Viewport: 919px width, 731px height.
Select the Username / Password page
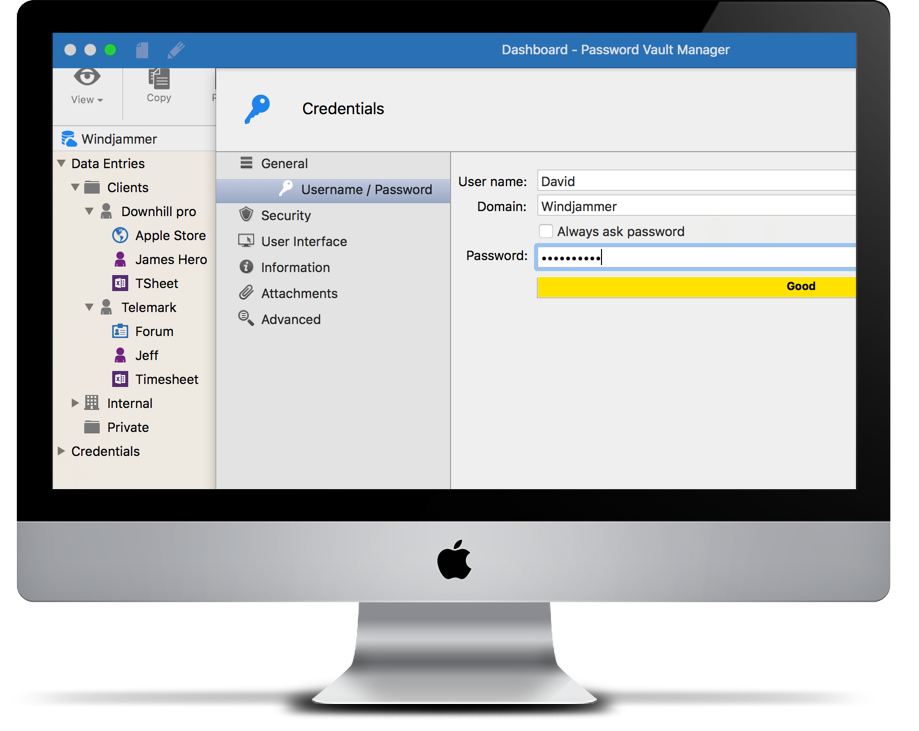pos(333,189)
